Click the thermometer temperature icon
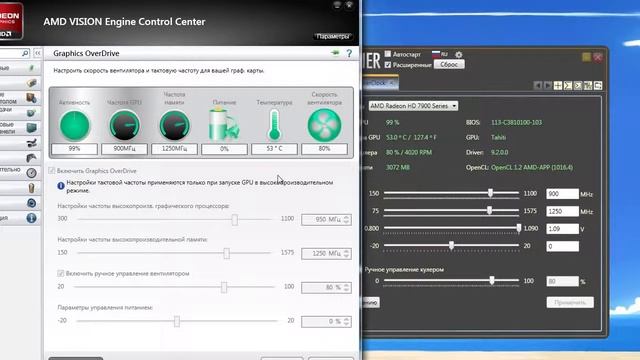The width and height of the screenshot is (640, 360). (274, 125)
